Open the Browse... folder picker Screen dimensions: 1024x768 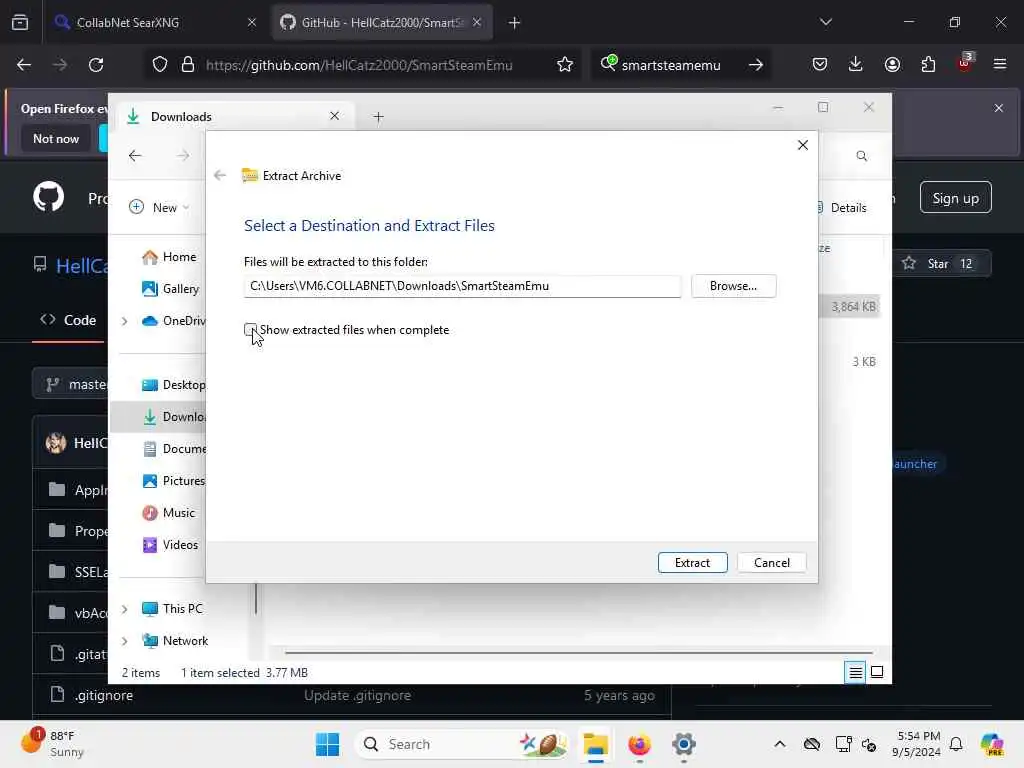(733, 286)
